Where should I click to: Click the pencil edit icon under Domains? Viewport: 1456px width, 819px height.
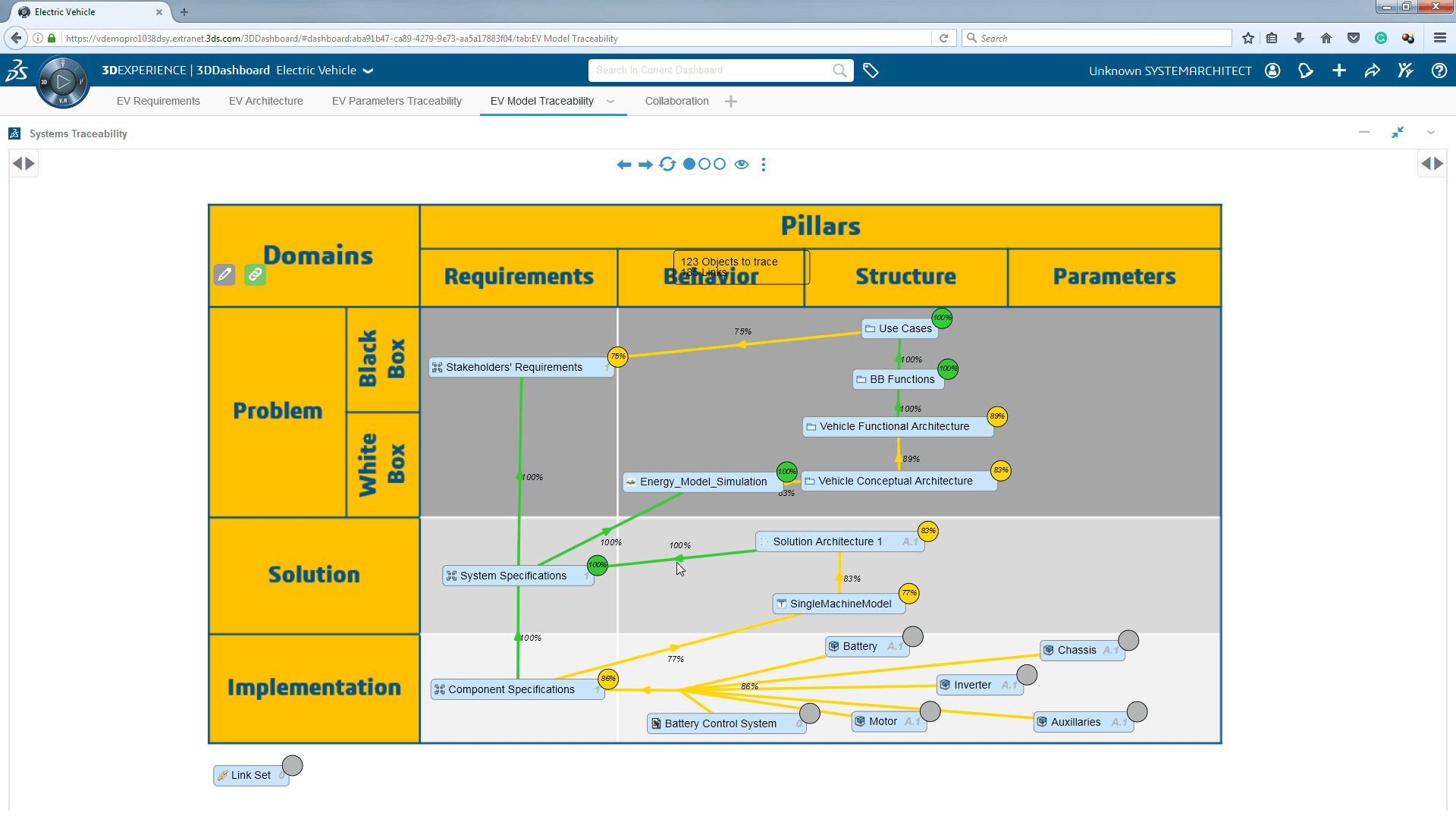[224, 275]
